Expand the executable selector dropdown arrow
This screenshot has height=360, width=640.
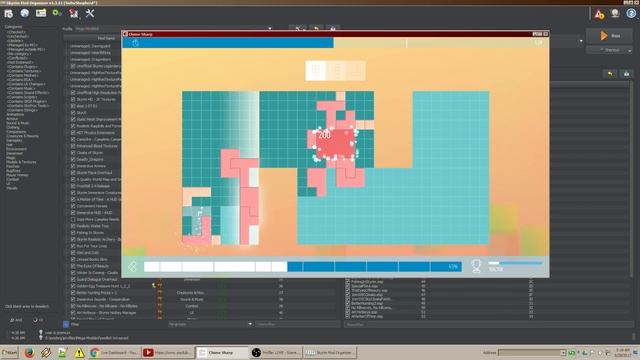coord(581,41)
